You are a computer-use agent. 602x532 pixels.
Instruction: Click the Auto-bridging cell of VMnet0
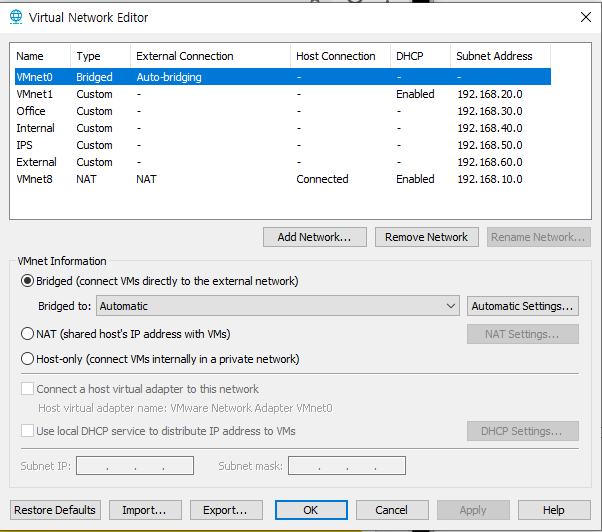(169, 77)
